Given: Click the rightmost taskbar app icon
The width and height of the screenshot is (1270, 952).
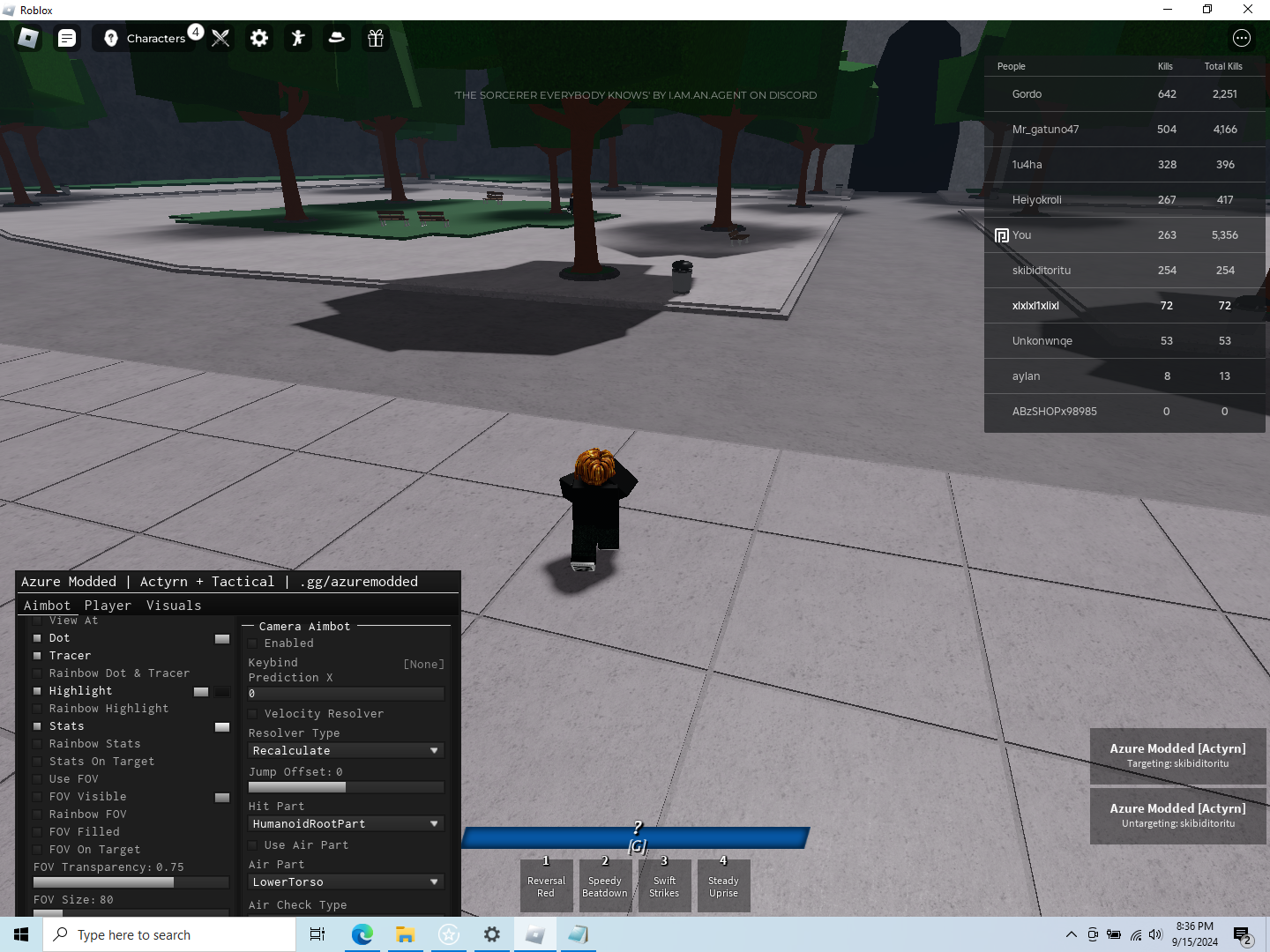Looking at the screenshot, I should [x=579, y=934].
